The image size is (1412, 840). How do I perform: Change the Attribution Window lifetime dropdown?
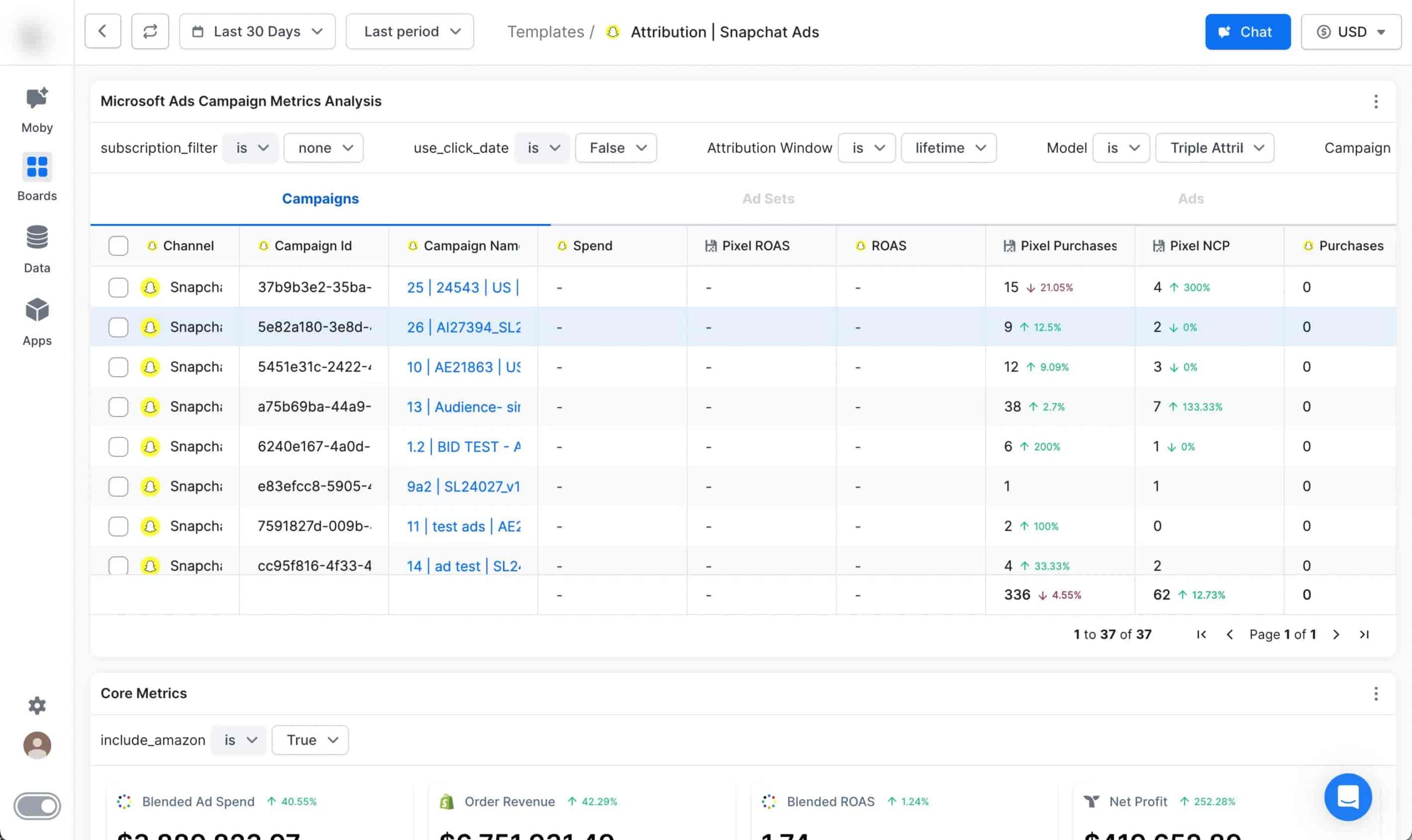tap(948, 148)
